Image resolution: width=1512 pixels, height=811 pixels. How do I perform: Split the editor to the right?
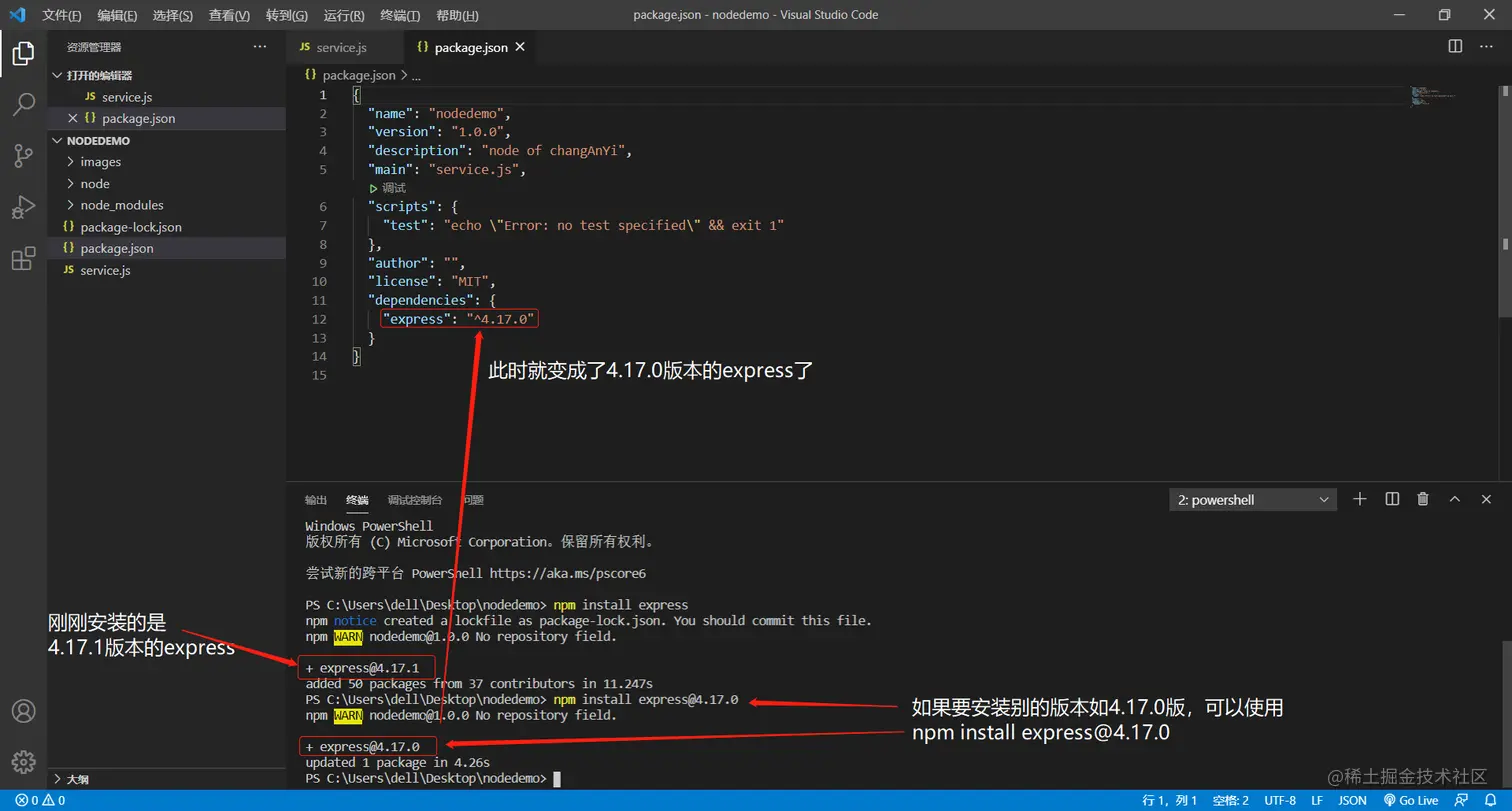click(1456, 46)
